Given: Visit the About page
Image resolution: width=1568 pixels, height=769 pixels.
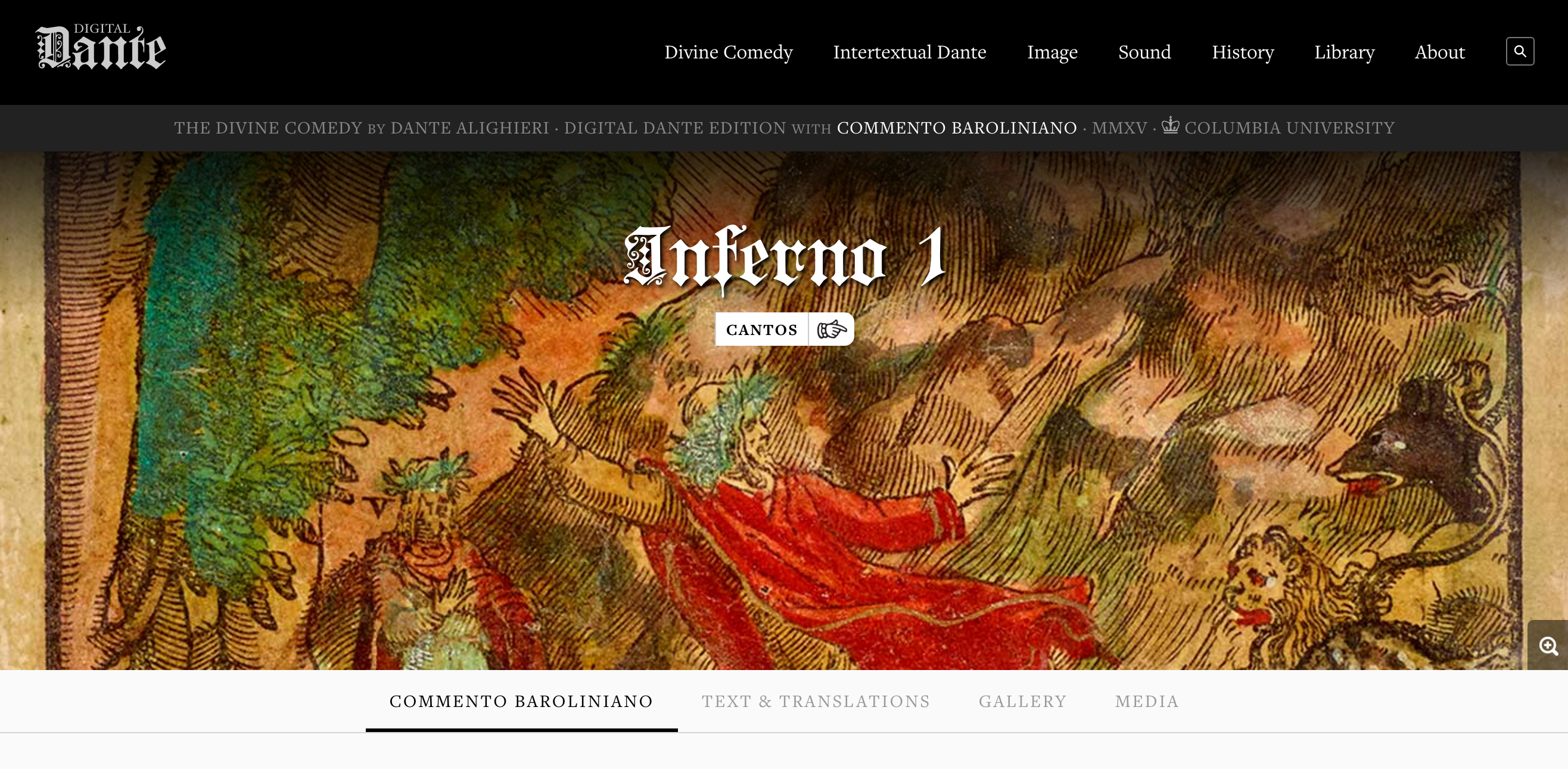Looking at the screenshot, I should [1439, 52].
